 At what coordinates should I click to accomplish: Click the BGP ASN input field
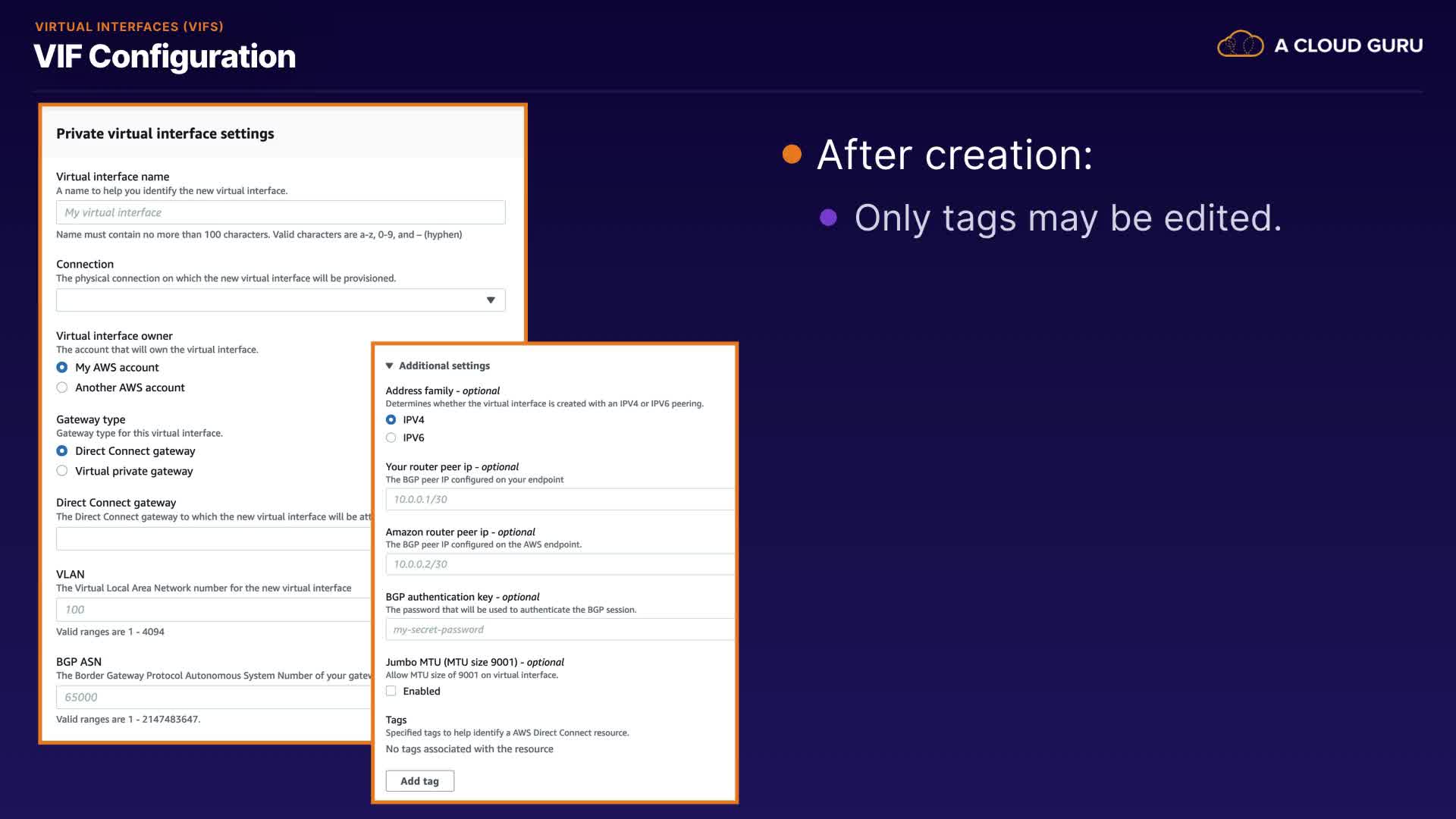click(x=212, y=698)
